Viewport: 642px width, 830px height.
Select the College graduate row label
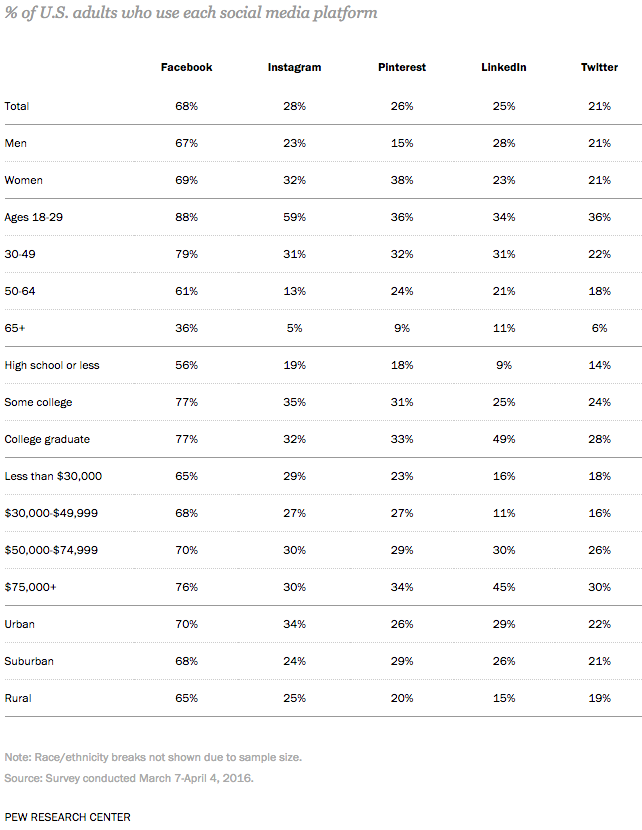click(x=47, y=439)
